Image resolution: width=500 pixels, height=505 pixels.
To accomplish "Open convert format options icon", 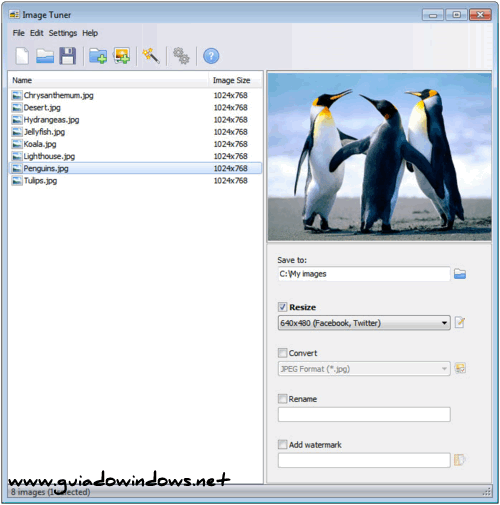I will click(x=460, y=368).
